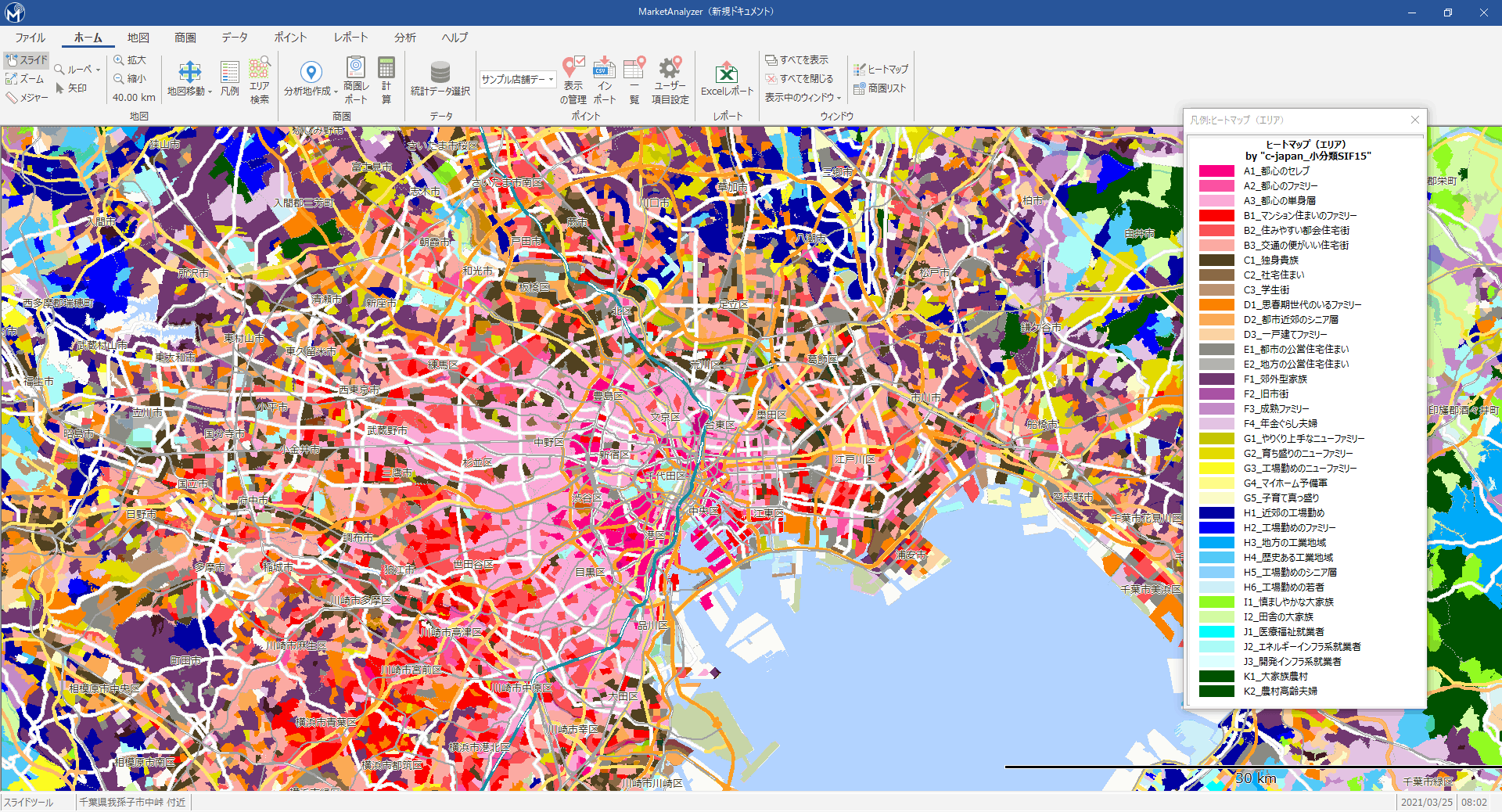Switch to the ホーム tab
Viewport: 1502px width, 812px height.
tap(88, 38)
